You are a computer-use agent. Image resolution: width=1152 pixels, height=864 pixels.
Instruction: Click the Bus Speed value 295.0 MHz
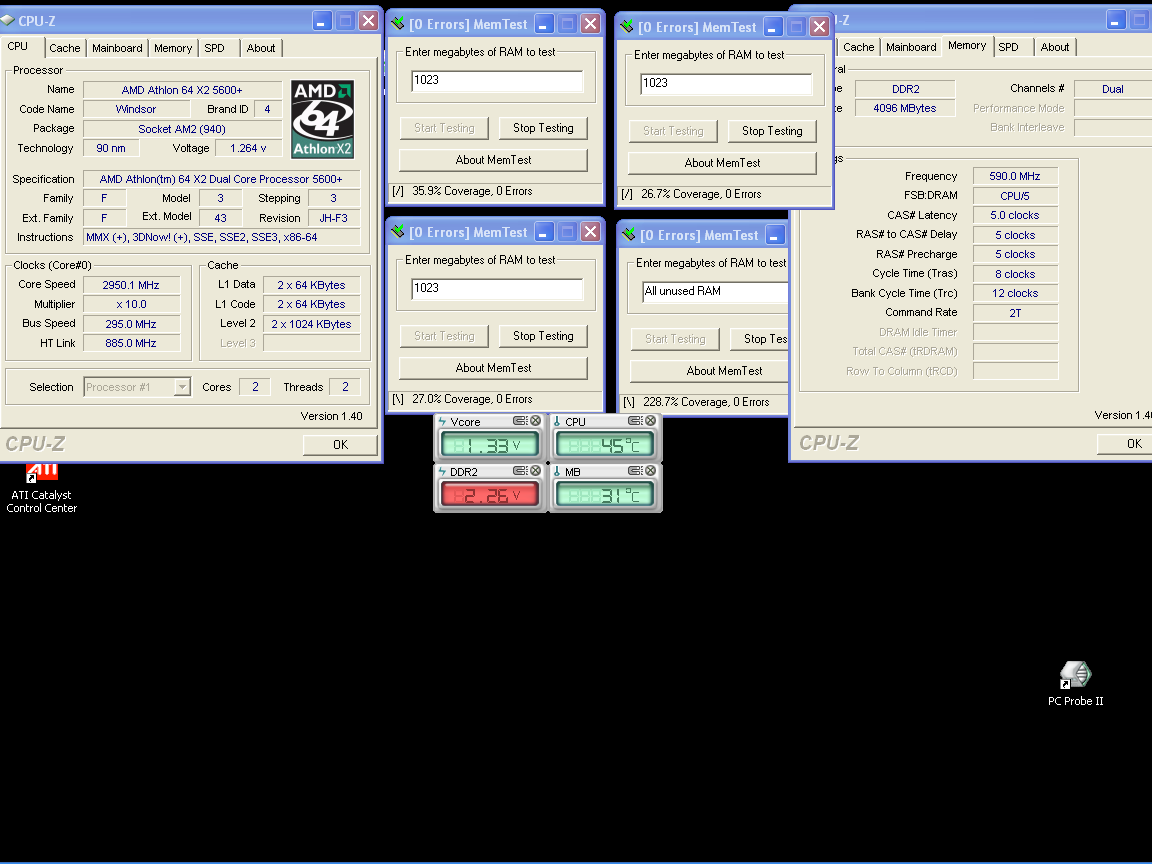[x=131, y=324]
